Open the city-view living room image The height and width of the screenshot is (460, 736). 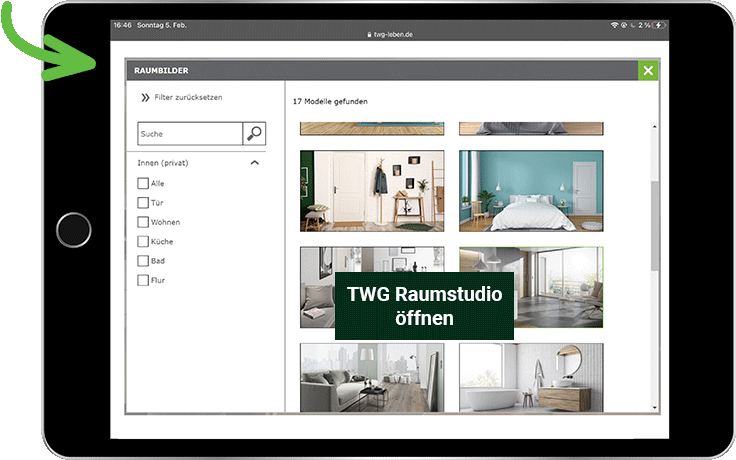click(x=372, y=377)
